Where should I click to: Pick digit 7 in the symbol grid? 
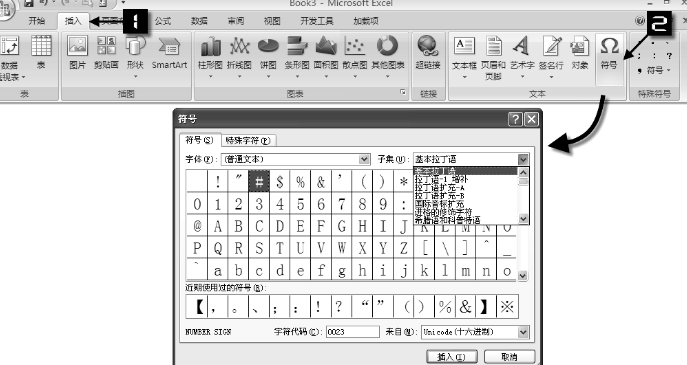(x=342, y=204)
